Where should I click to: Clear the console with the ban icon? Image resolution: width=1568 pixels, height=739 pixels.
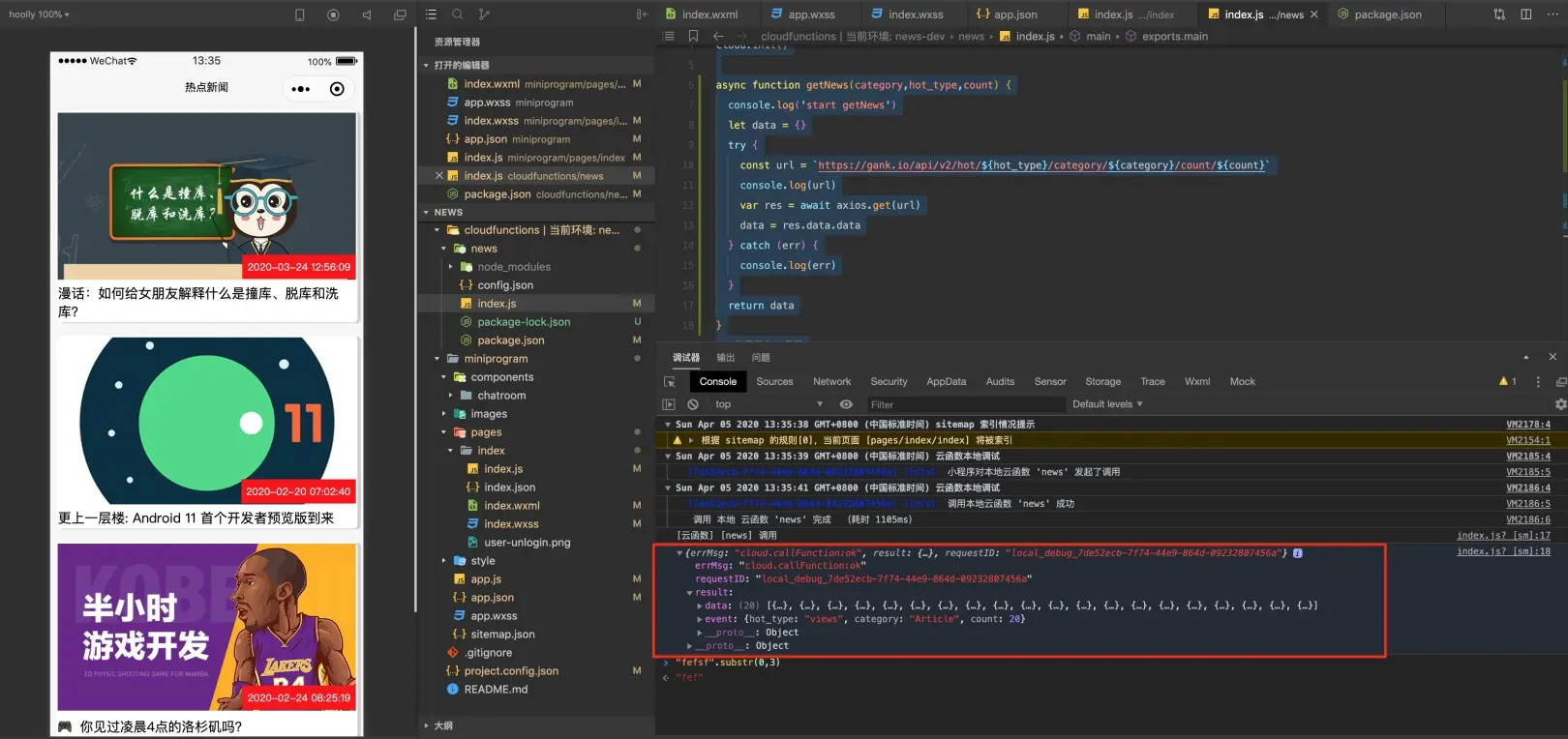(693, 404)
